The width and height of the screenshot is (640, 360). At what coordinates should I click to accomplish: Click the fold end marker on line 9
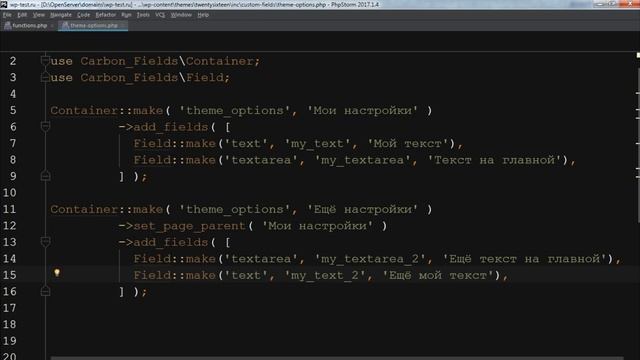pos(45,176)
